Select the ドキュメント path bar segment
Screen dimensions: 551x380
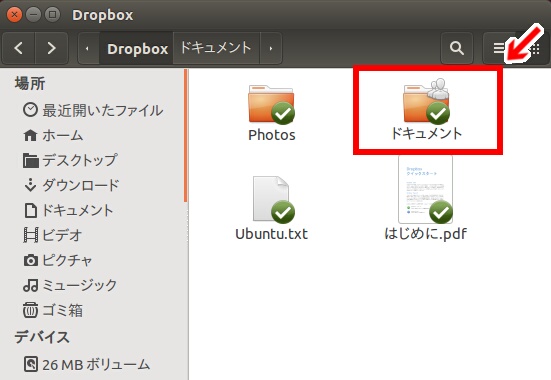(x=216, y=48)
